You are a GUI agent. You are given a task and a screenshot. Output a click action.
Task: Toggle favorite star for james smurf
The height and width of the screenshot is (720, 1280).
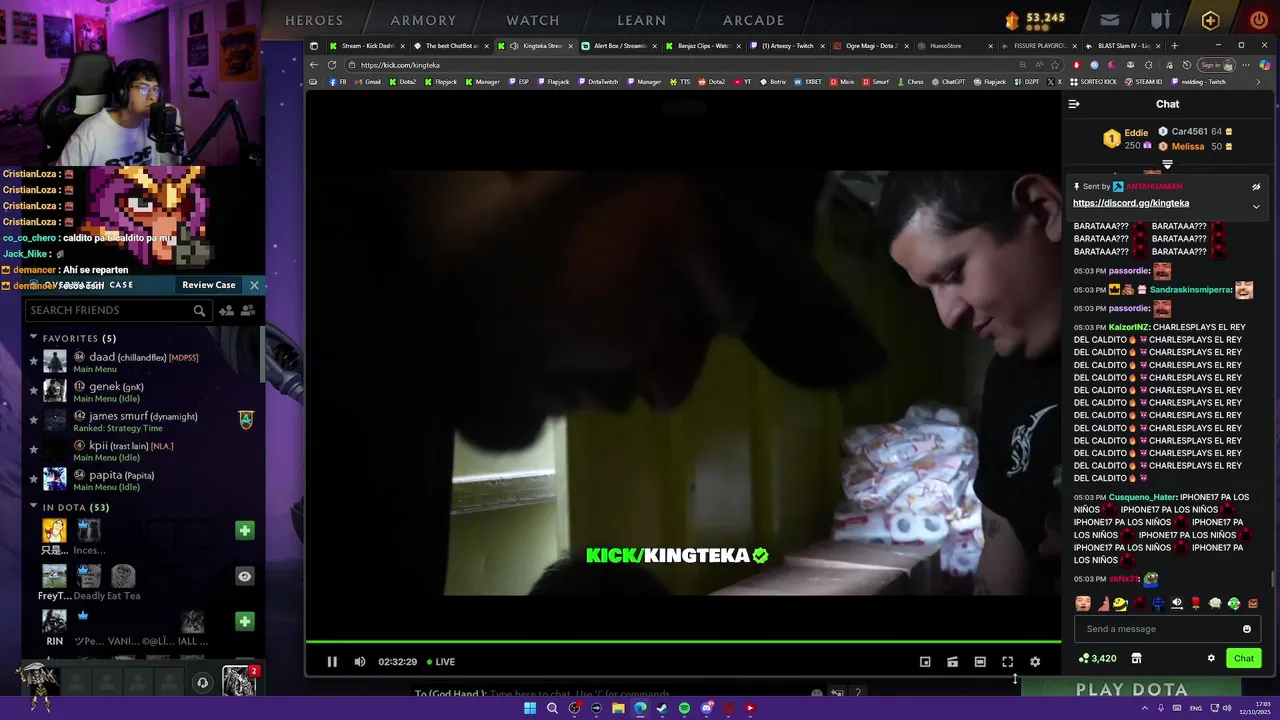point(33,420)
